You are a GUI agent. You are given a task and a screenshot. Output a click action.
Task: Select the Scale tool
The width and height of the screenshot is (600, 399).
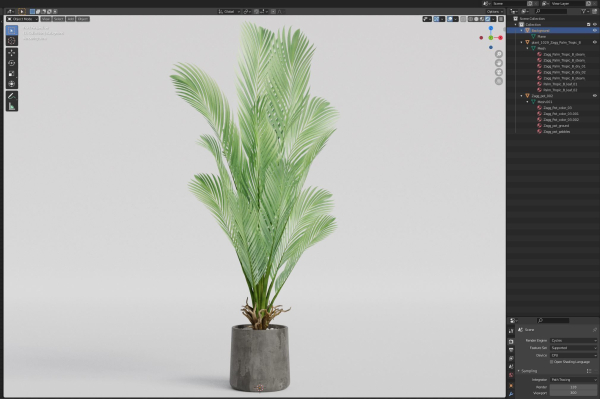12,73
